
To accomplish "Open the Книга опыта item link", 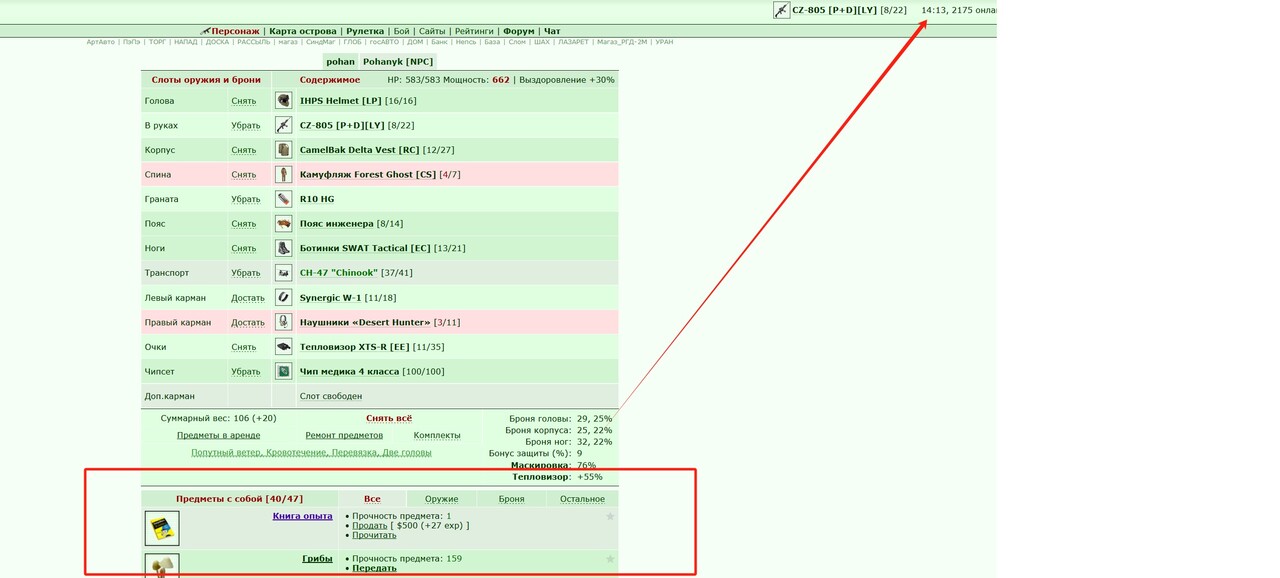I will pyautogui.click(x=303, y=516).
